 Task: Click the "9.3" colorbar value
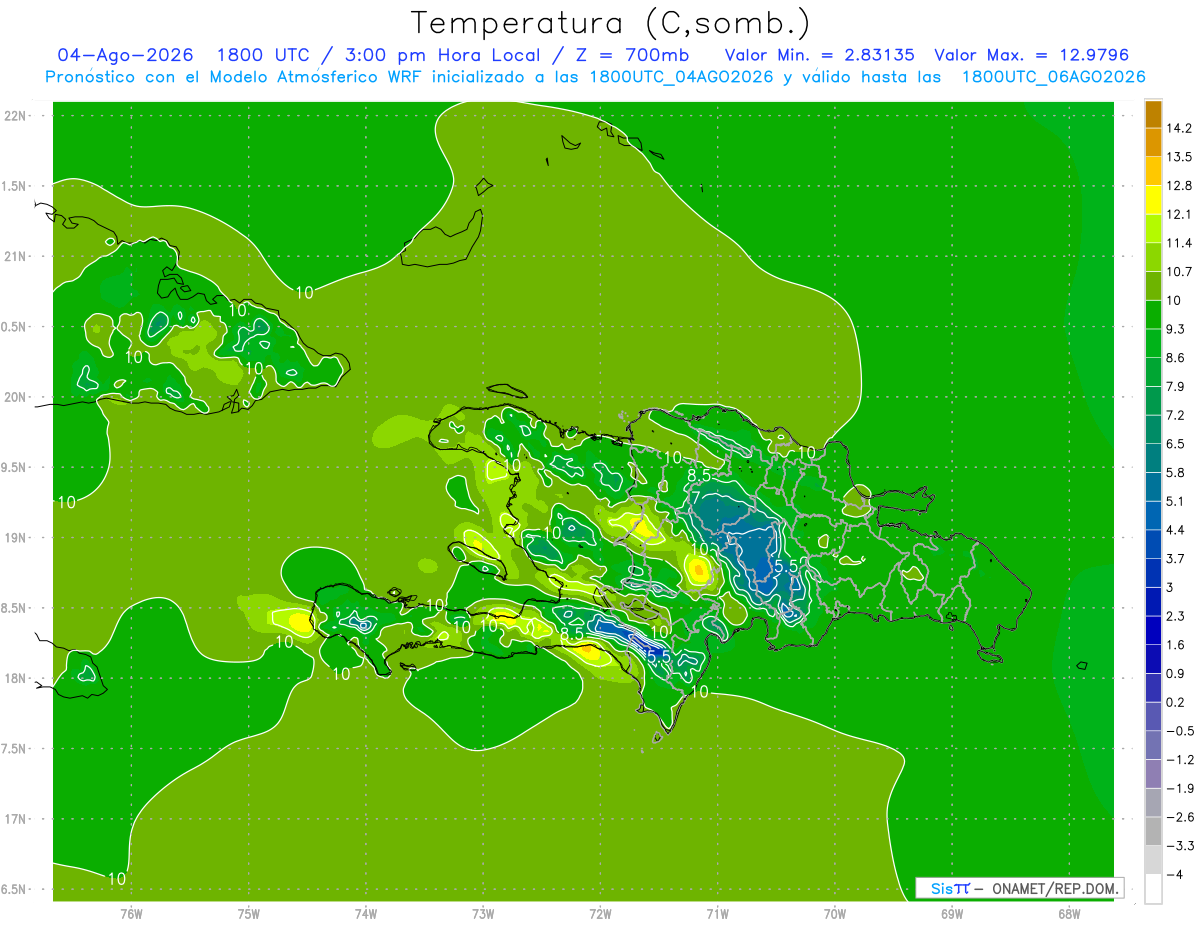1175,329
